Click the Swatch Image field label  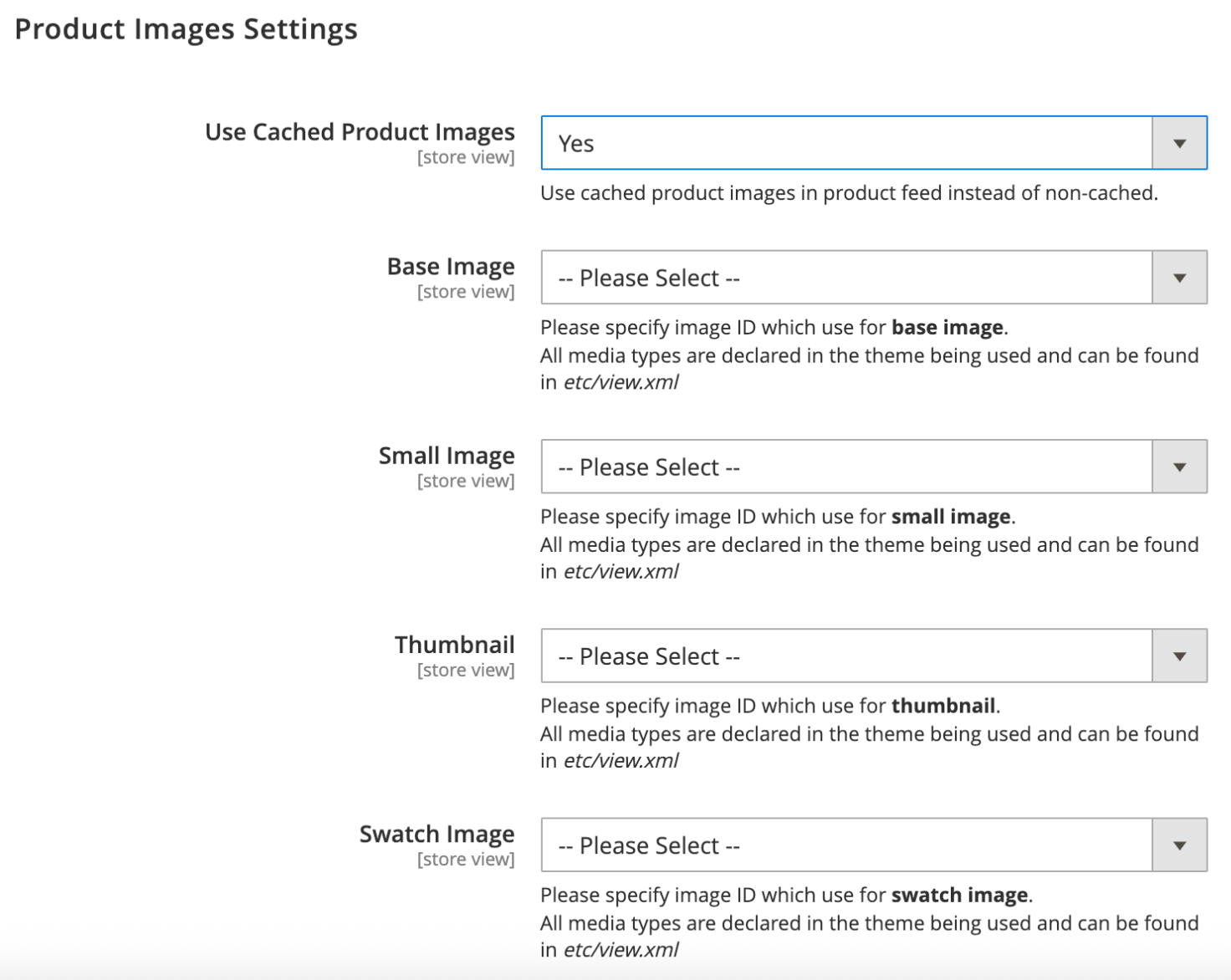(x=437, y=835)
